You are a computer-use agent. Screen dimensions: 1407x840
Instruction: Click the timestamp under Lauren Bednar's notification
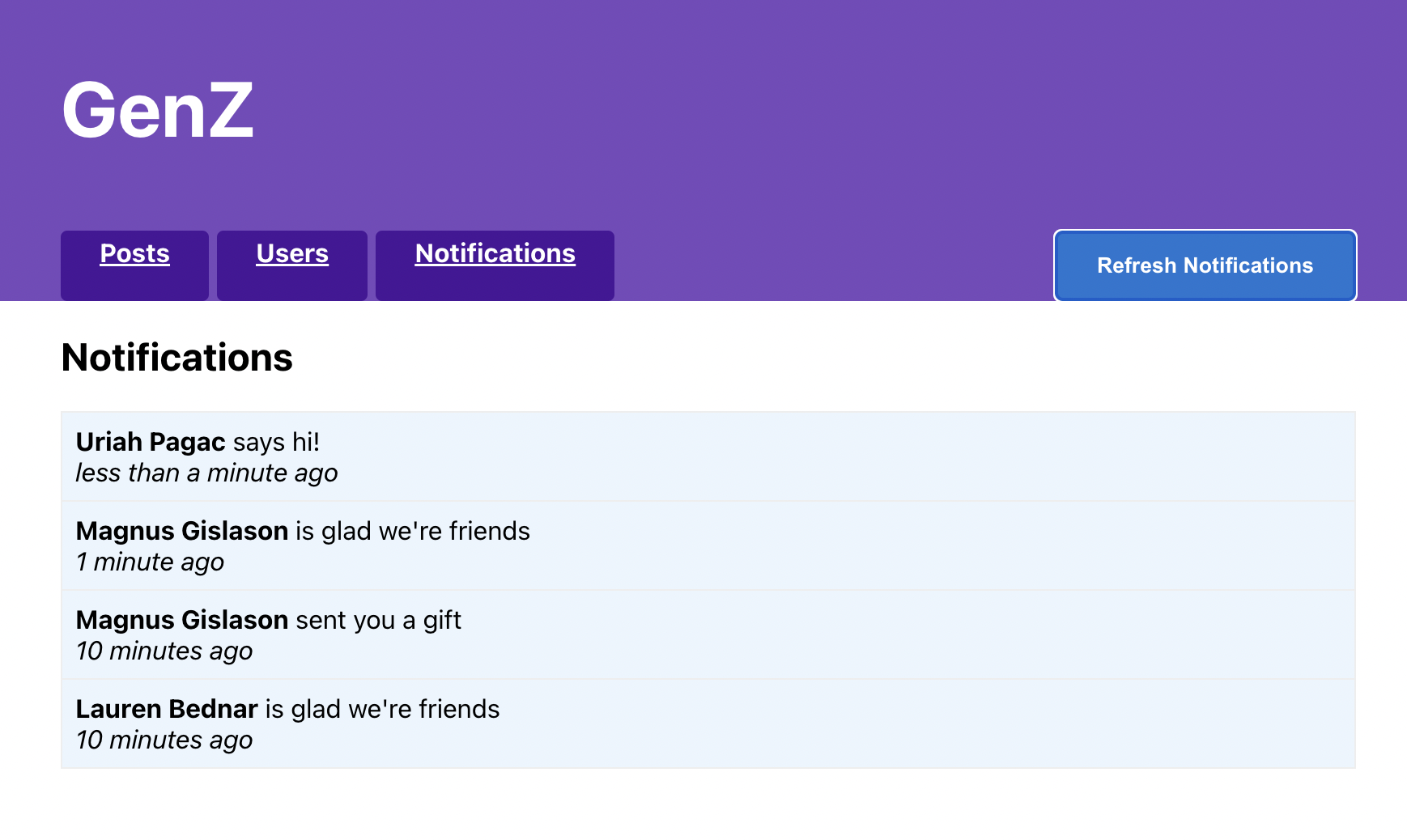coord(164,740)
